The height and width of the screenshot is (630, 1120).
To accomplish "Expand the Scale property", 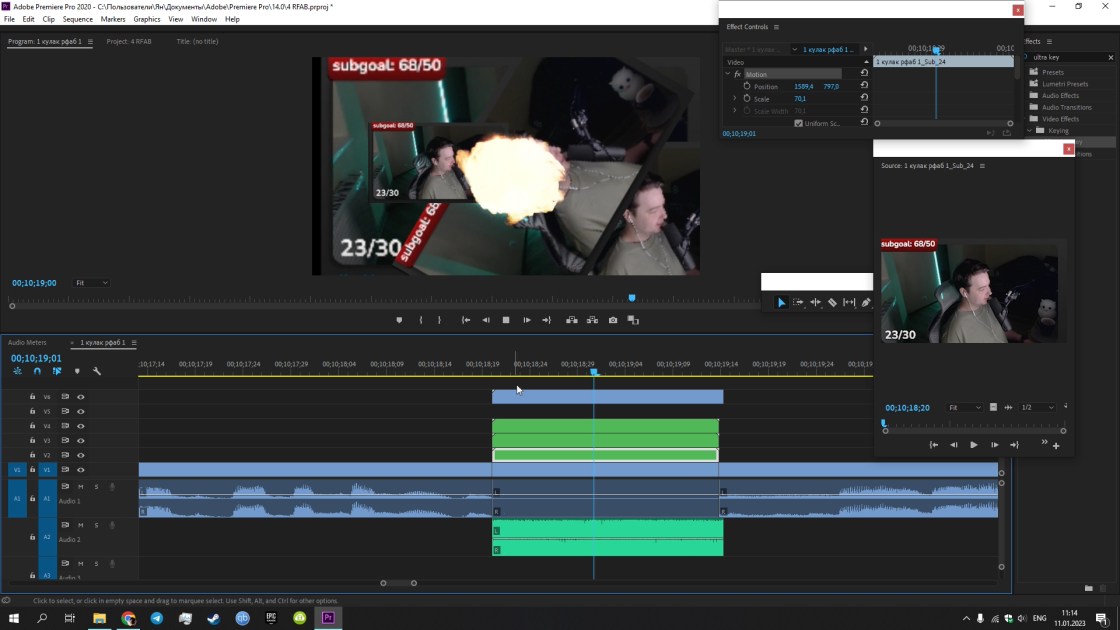I will (x=735, y=98).
